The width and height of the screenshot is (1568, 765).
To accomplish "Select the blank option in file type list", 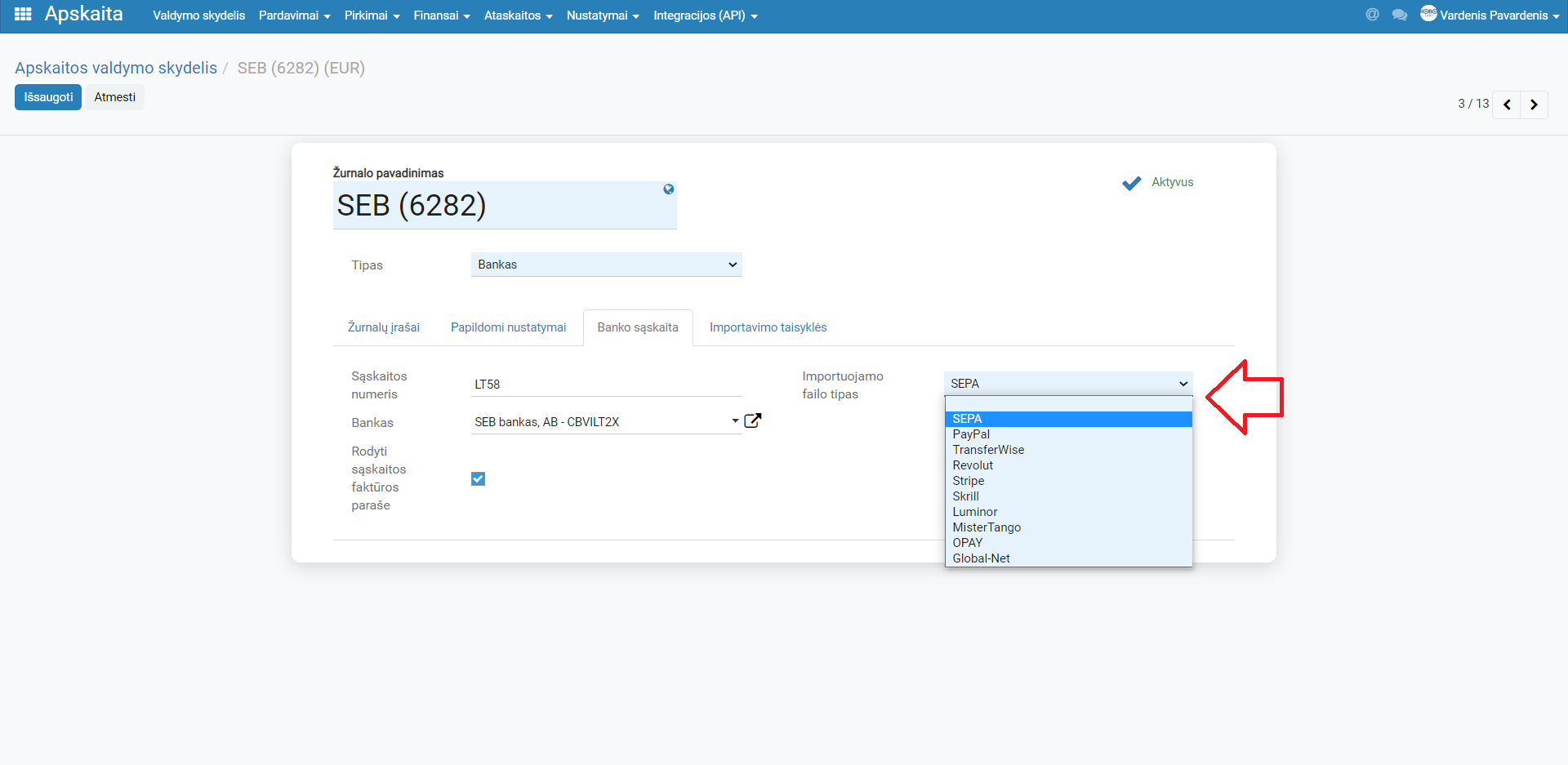I will click(1068, 404).
